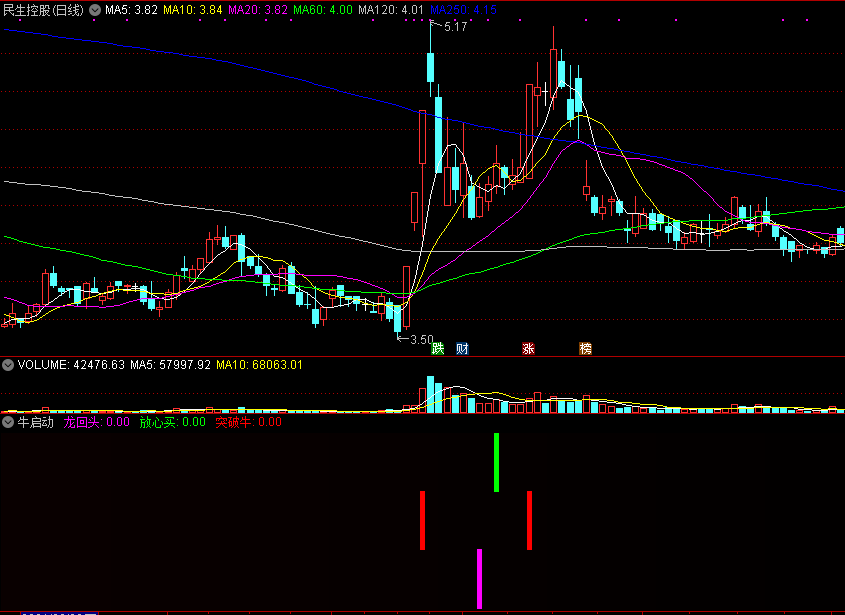This screenshot has height=615, width=845.
Task: Click the green 跌 marker icon
Action: (x=438, y=349)
